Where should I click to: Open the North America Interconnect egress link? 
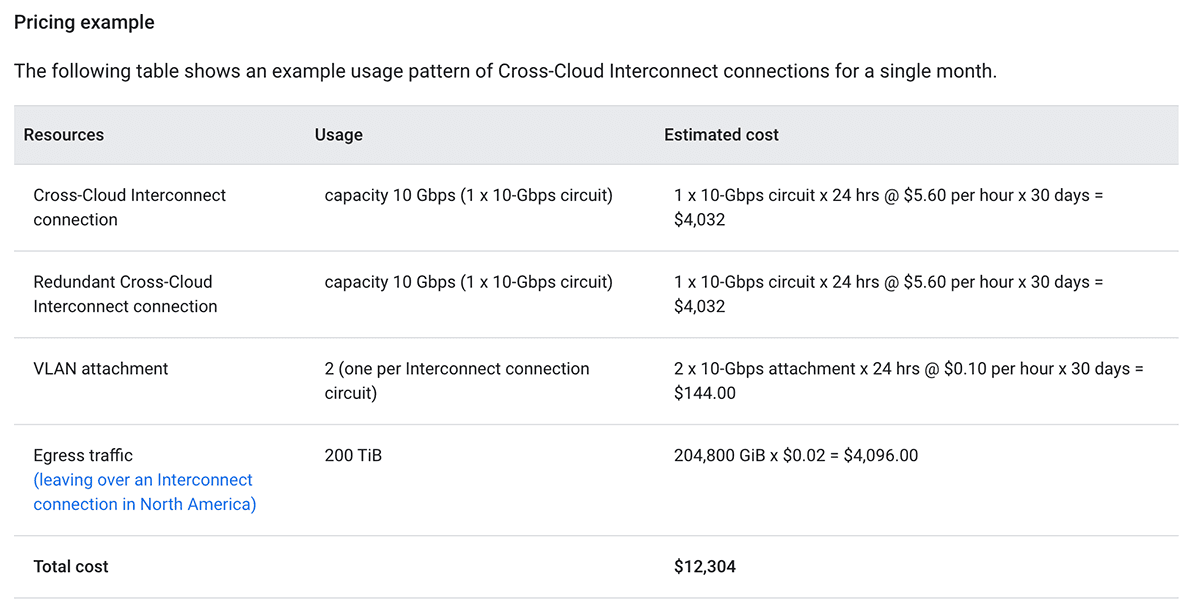click(144, 492)
